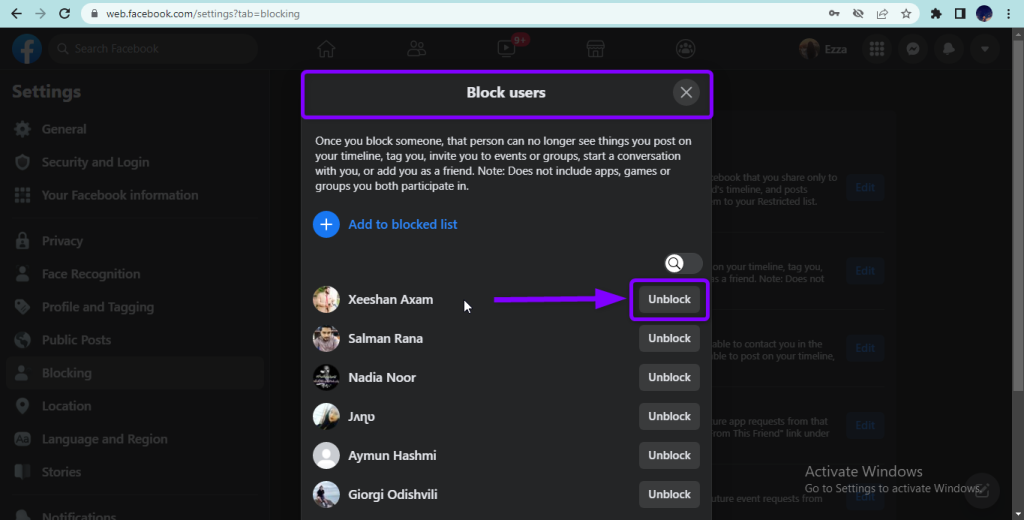Screen dimensions: 1024x520
Task: Open the Facebook Home icon
Action: [x=326, y=49]
